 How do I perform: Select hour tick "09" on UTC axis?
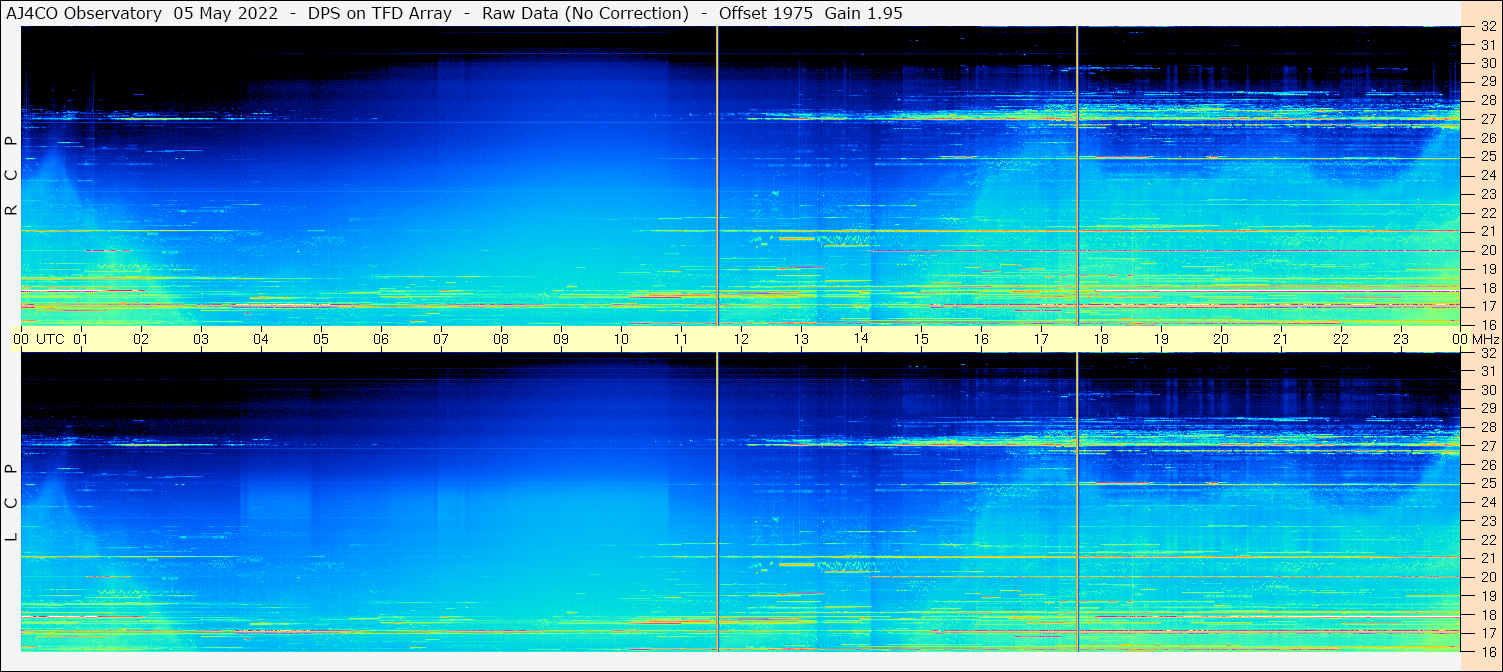(561, 339)
